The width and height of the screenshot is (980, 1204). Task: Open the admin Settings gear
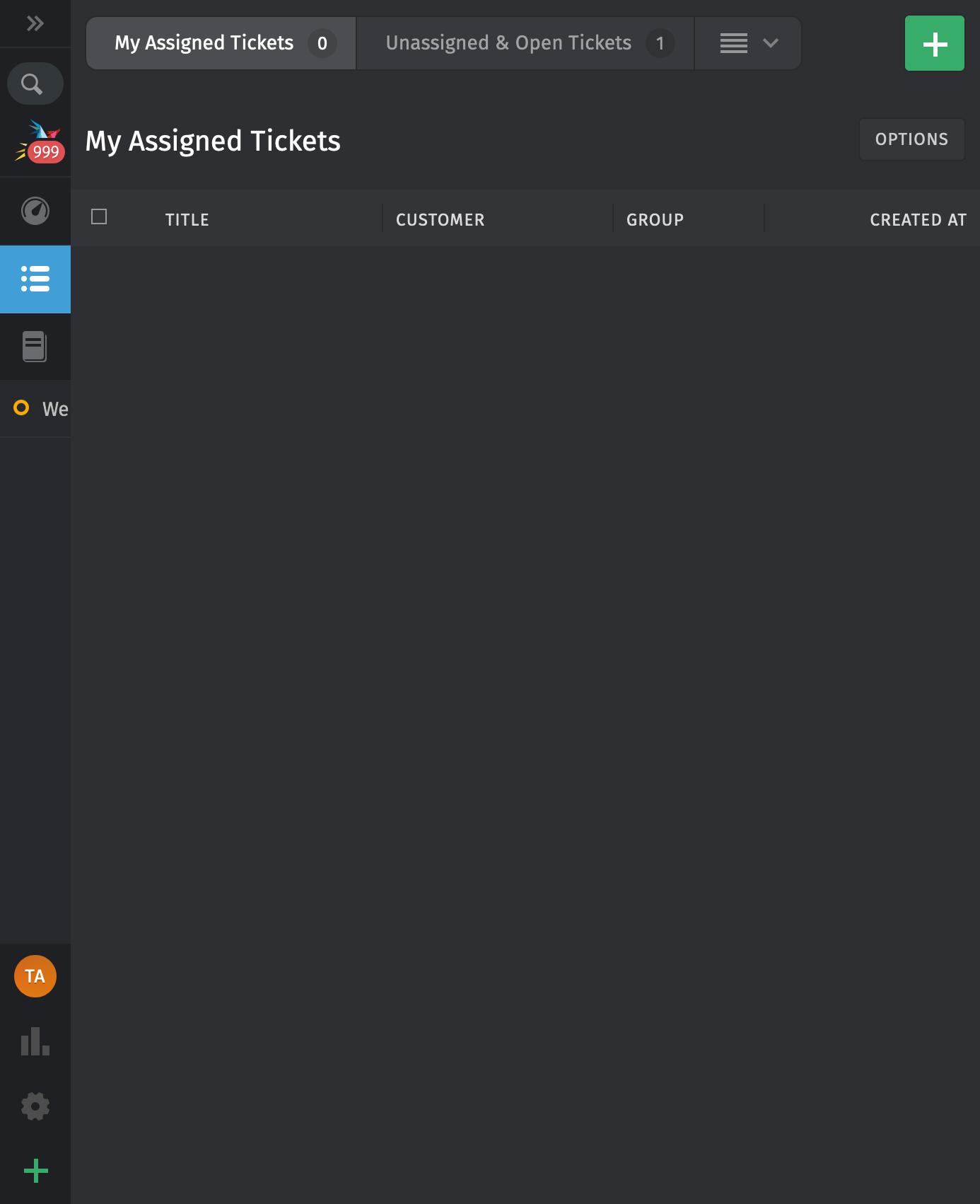(35, 1106)
